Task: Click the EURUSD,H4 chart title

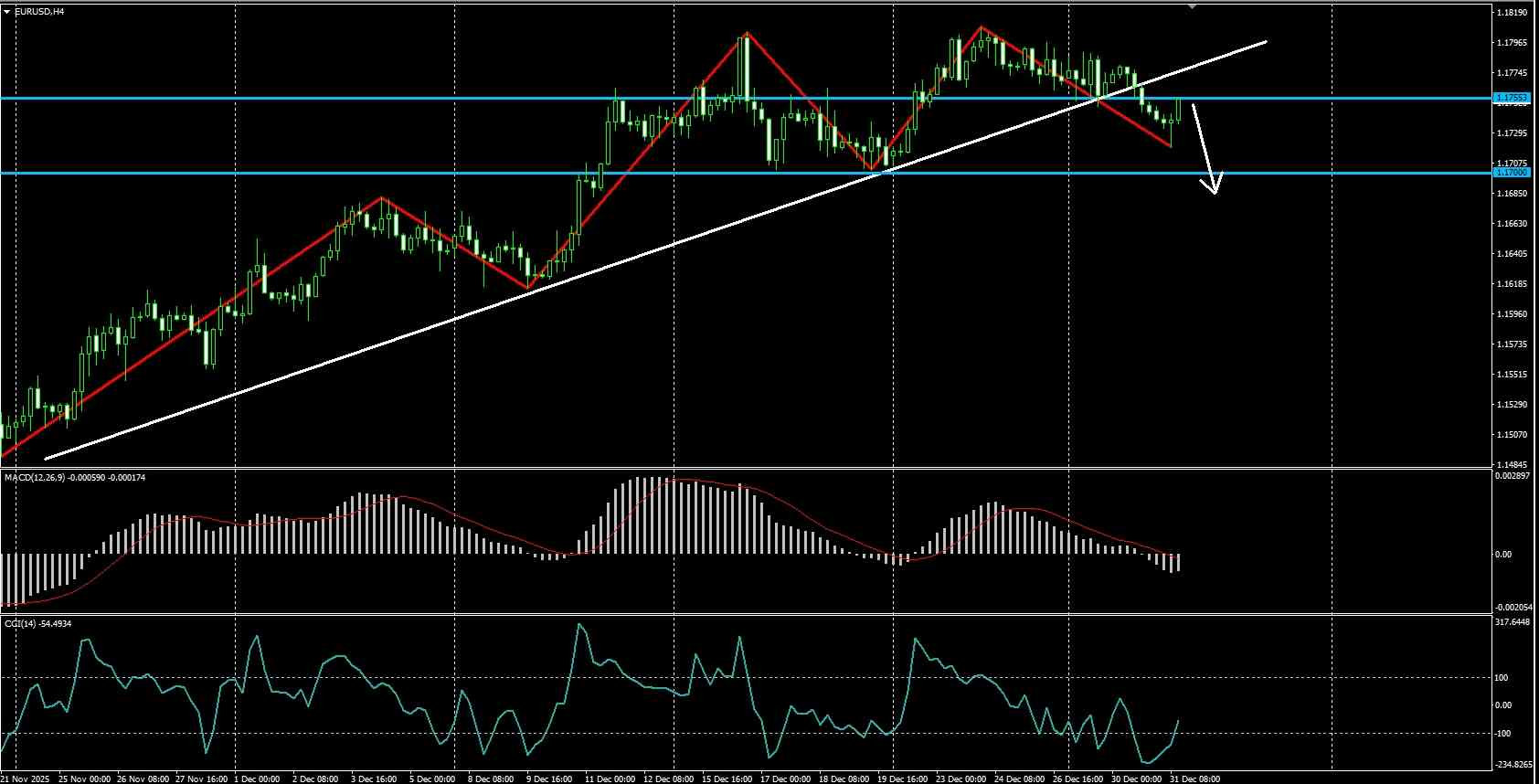Action: [39, 11]
